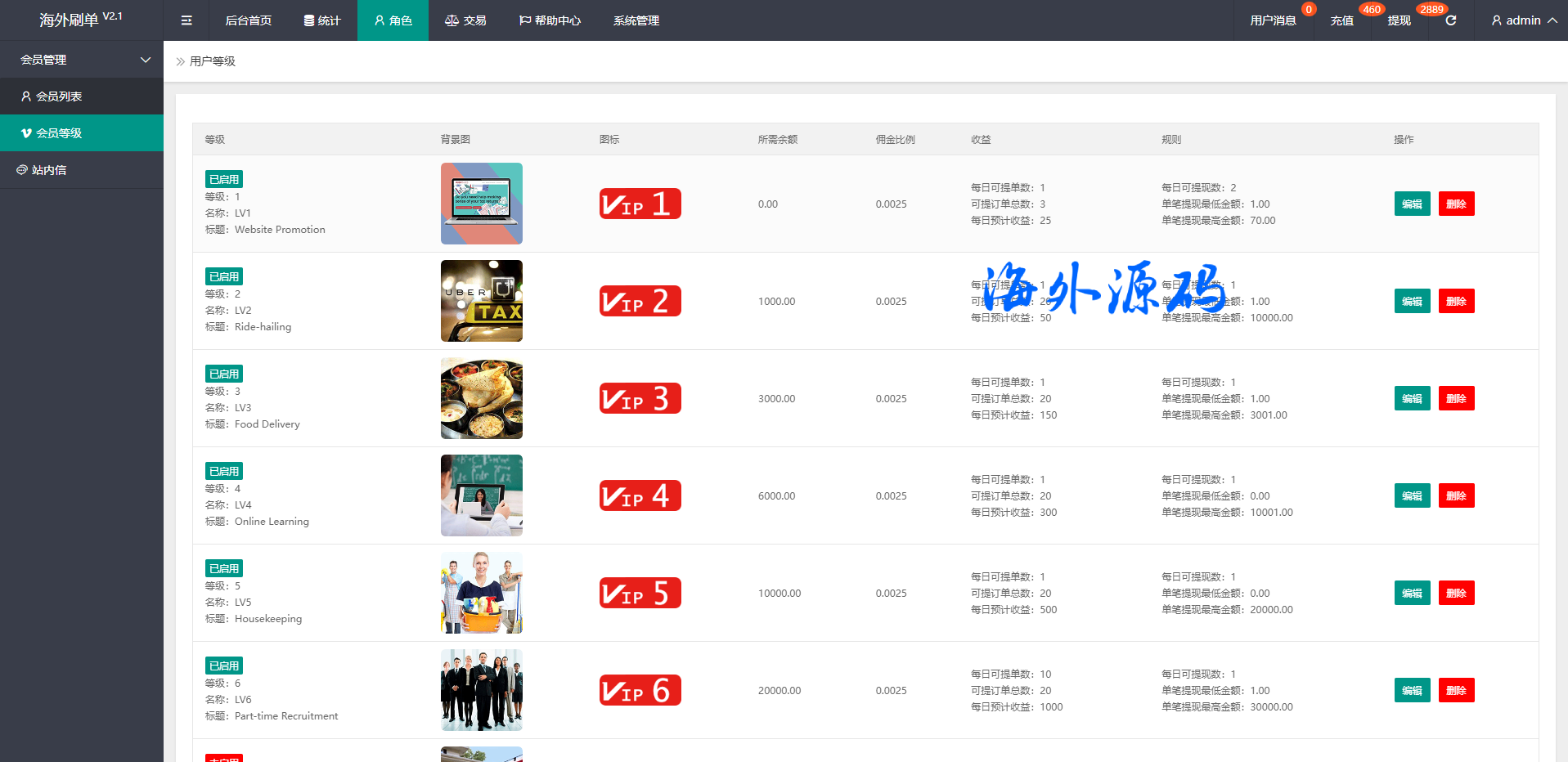The height and width of the screenshot is (762, 1568).
Task: Open 提现 withdrawal notifications
Action: [x=1399, y=20]
